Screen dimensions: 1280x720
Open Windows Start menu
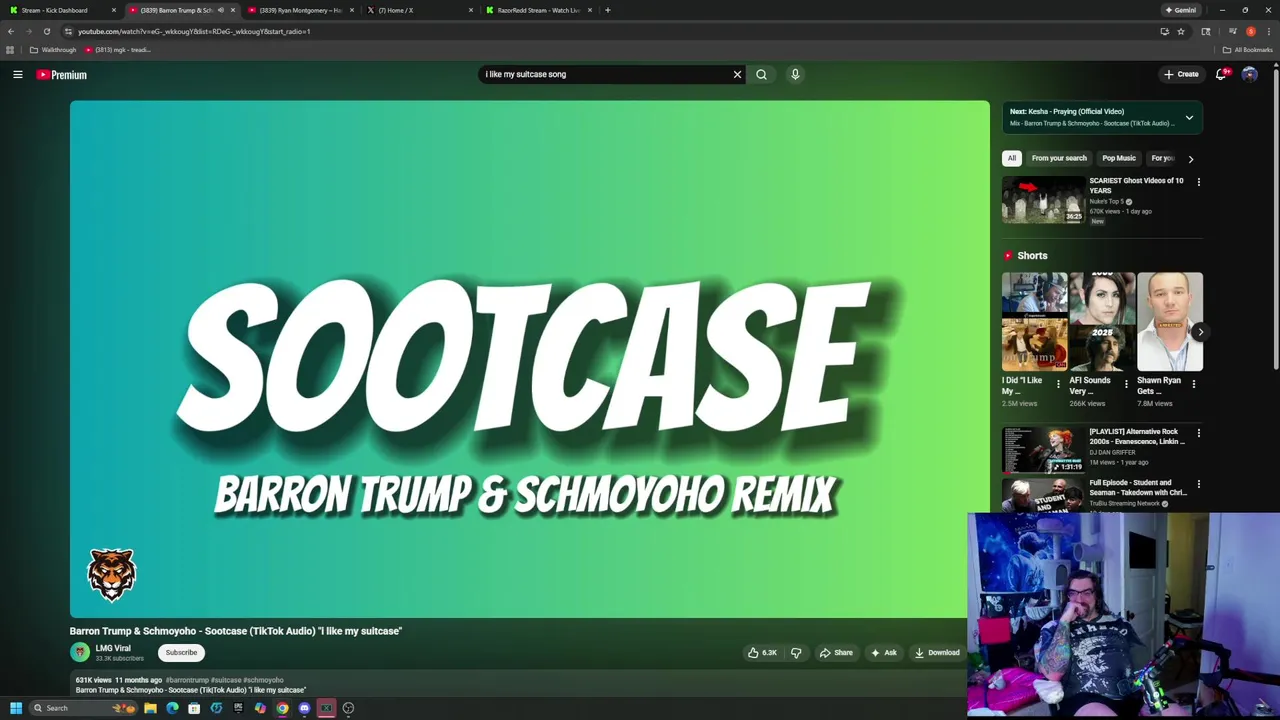pos(16,708)
